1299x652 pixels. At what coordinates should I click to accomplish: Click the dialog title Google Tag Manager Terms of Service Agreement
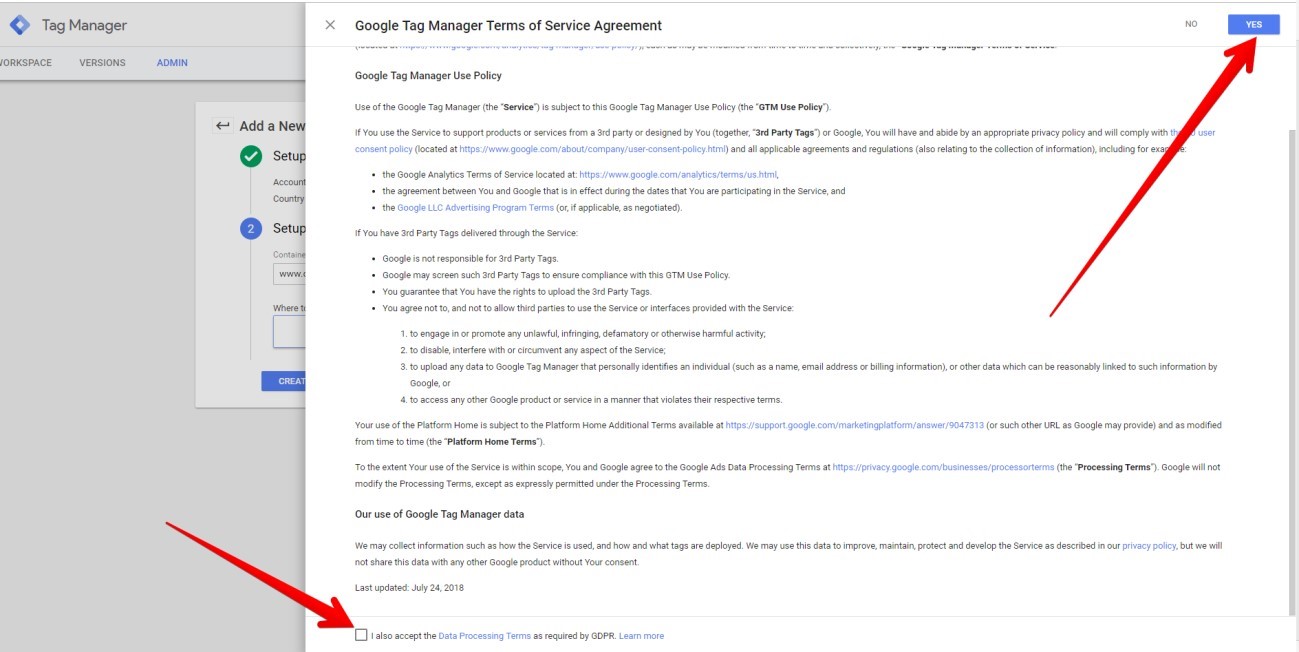(x=508, y=25)
